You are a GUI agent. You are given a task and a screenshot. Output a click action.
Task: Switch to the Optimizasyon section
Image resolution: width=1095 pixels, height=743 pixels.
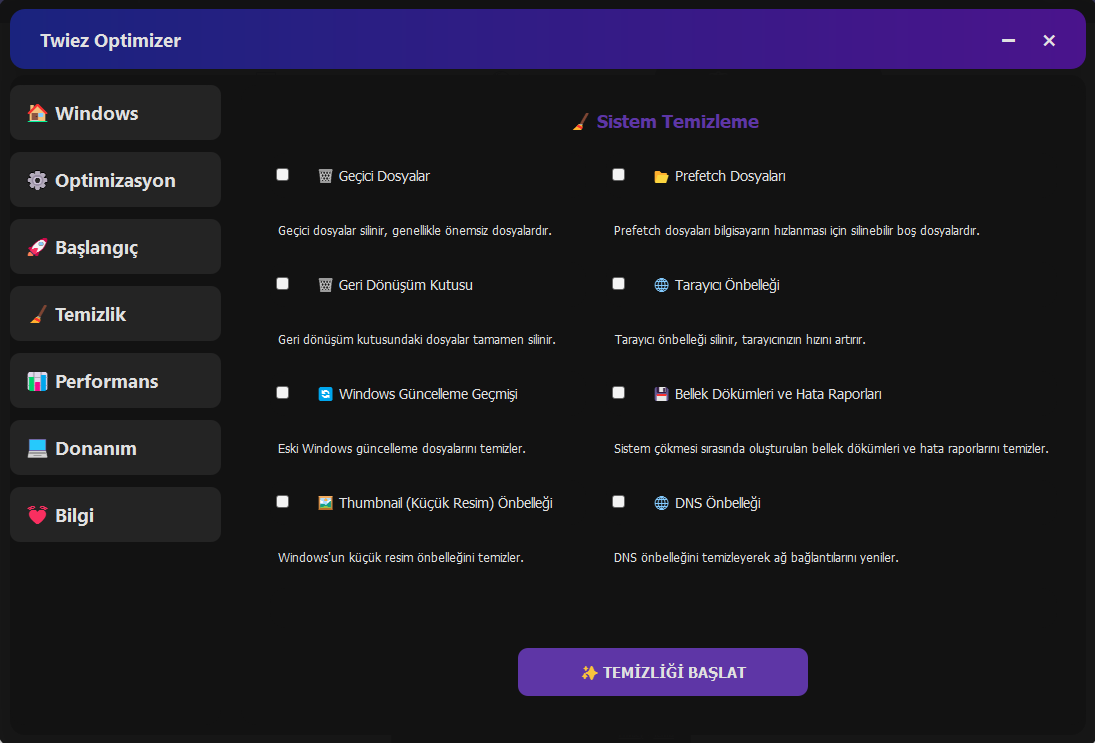coord(115,179)
